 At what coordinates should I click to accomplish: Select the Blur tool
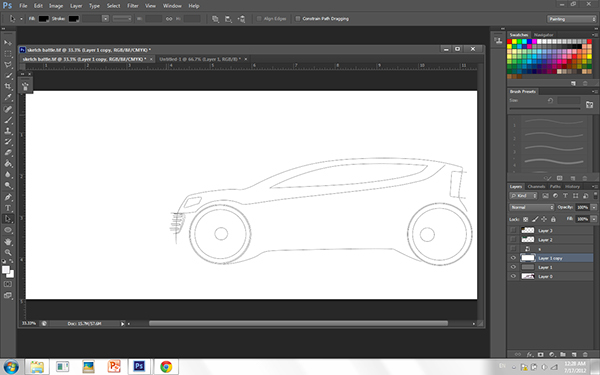(x=8, y=174)
